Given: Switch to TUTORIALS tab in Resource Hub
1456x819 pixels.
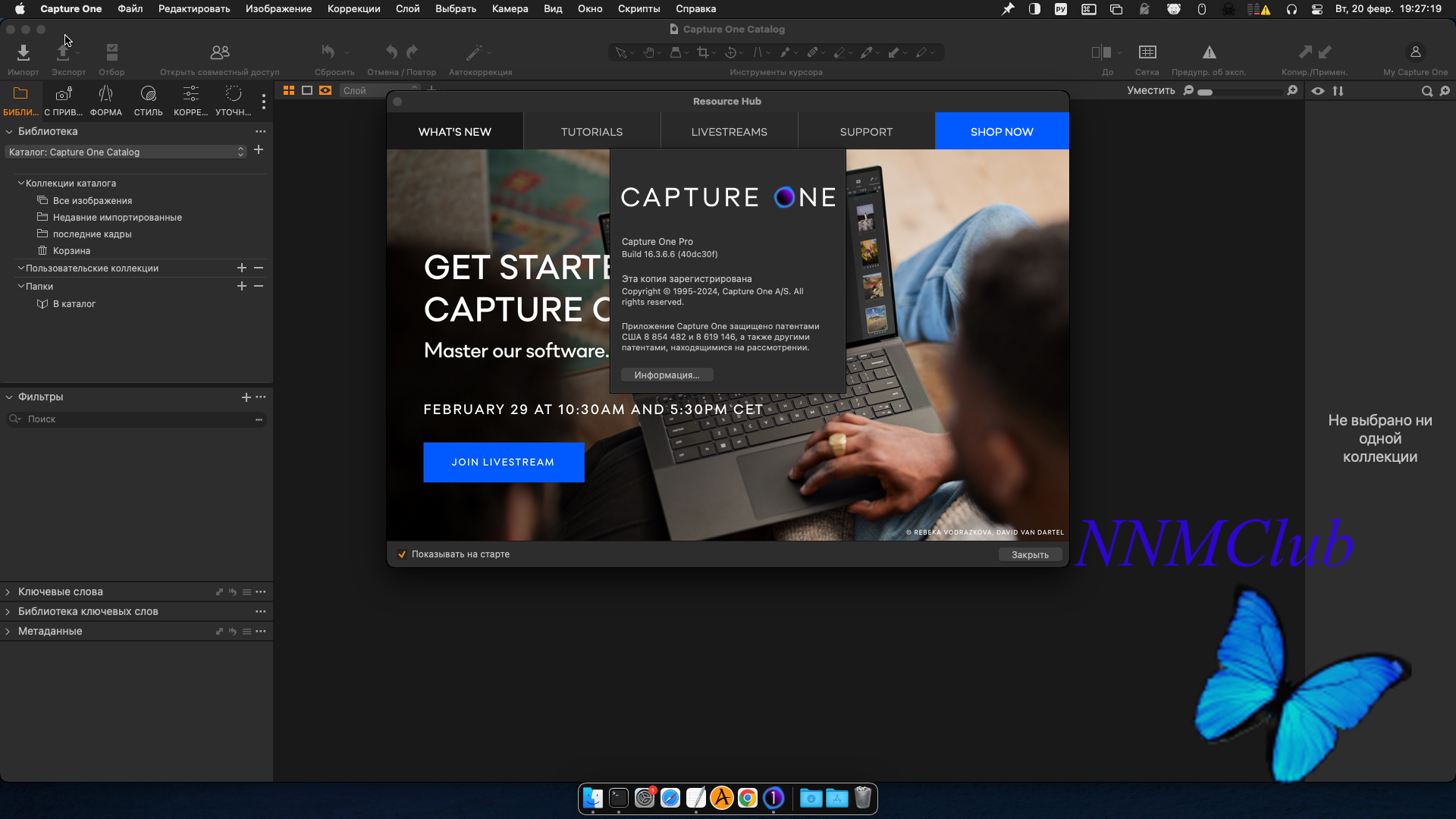Looking at the screenshot, I should [x=592, y=132].
